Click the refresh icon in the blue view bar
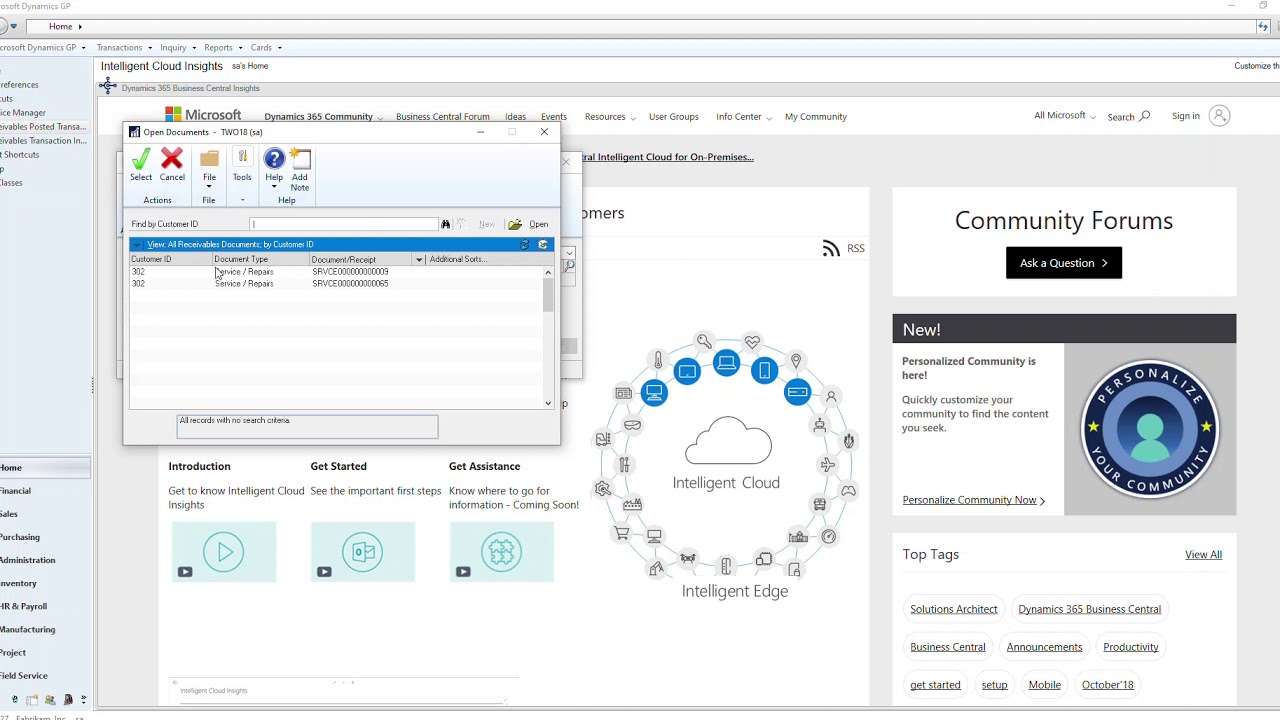 click(525, 244)
